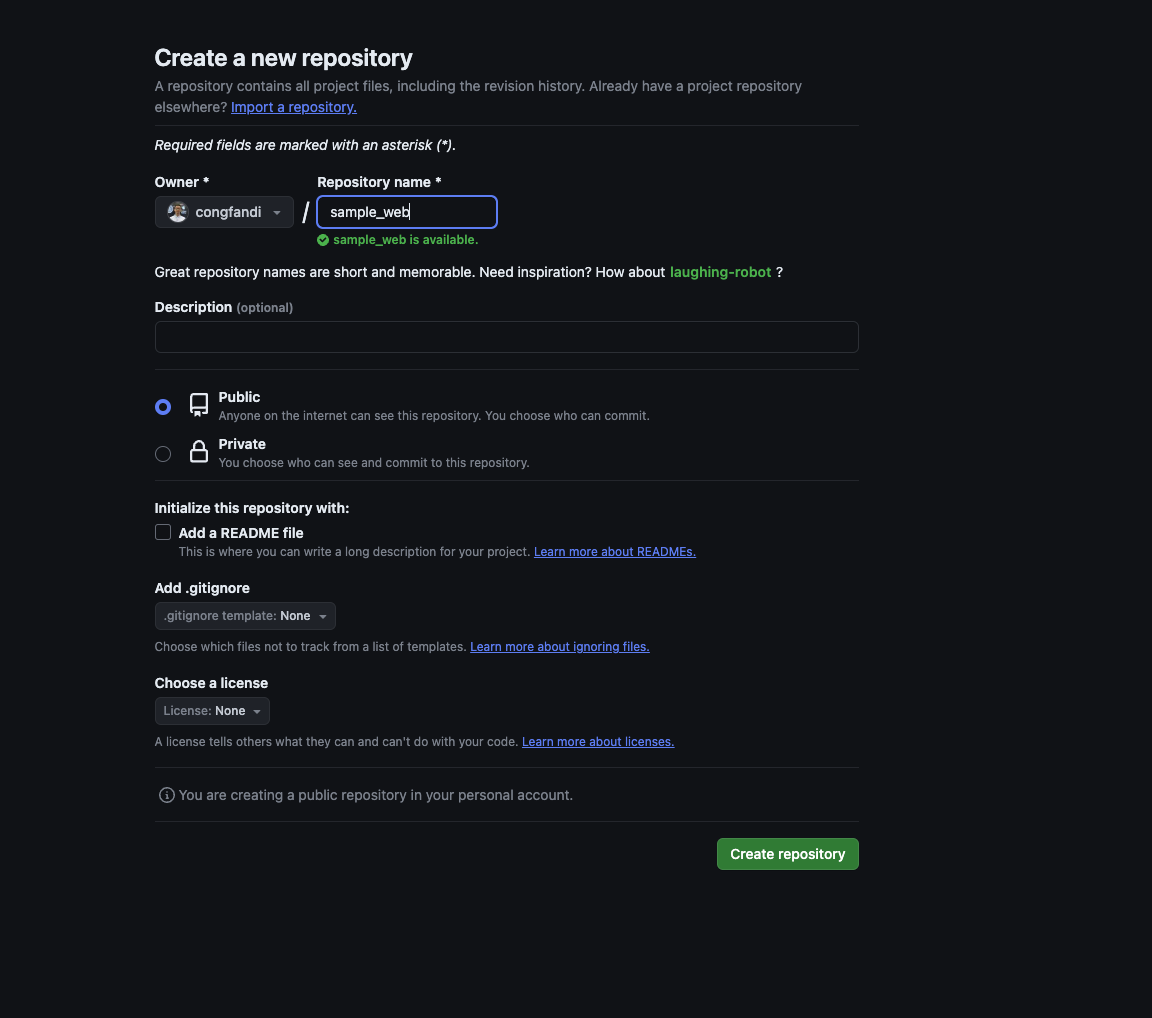The image size is (1152, 1018).
Task: Open Learn more about ignoring files link
Action: click(x=559, y=647)
